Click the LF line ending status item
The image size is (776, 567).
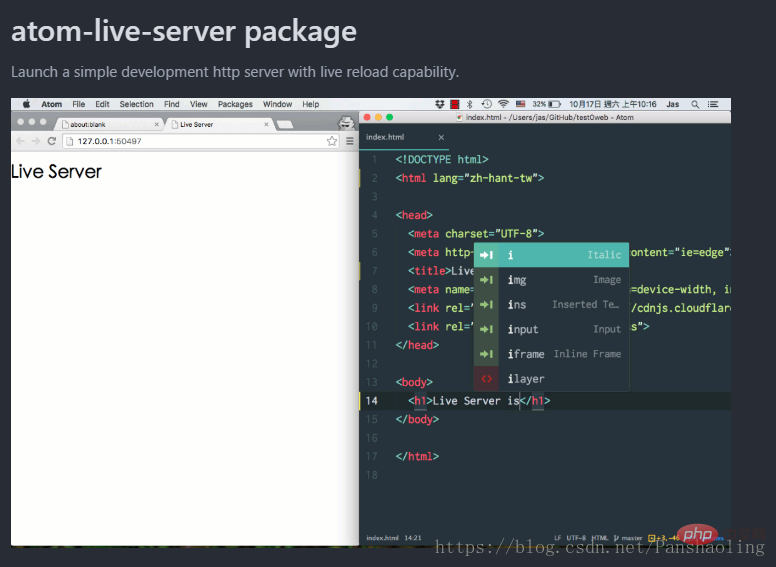click(558, 538)
